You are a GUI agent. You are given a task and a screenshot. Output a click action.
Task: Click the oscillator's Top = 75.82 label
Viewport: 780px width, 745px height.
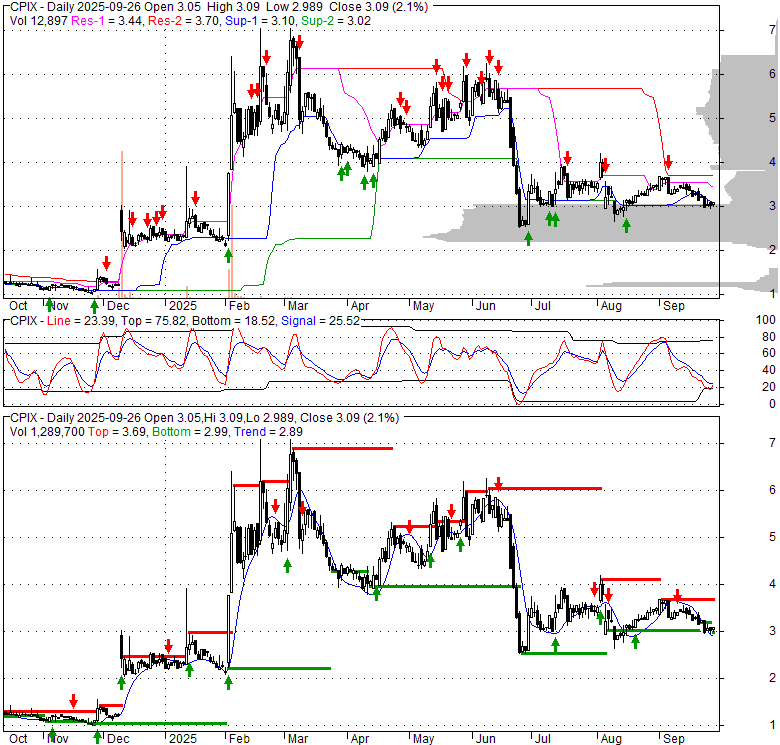click(x=153, y=321)
